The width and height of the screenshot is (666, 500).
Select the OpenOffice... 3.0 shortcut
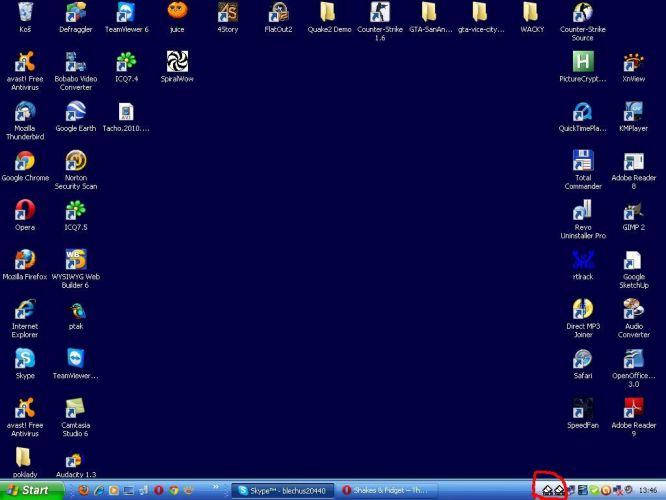click(x=633, y=367)
